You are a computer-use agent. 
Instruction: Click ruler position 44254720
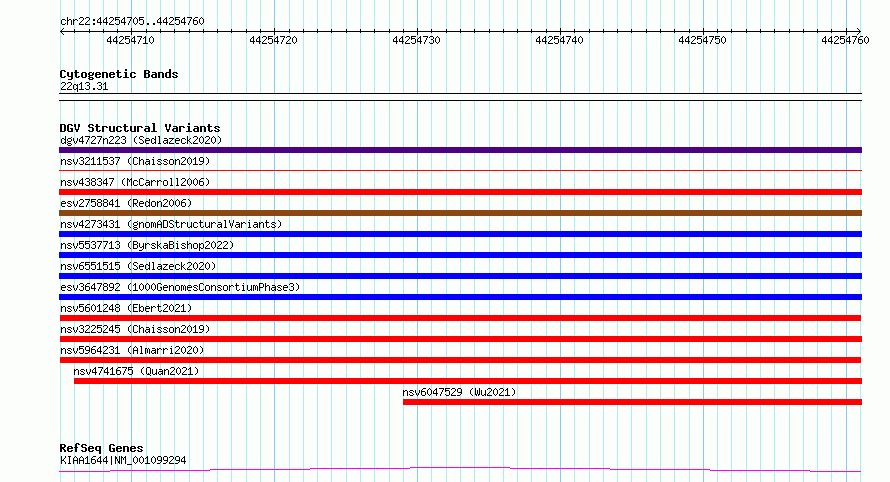(x=274, y=40)
